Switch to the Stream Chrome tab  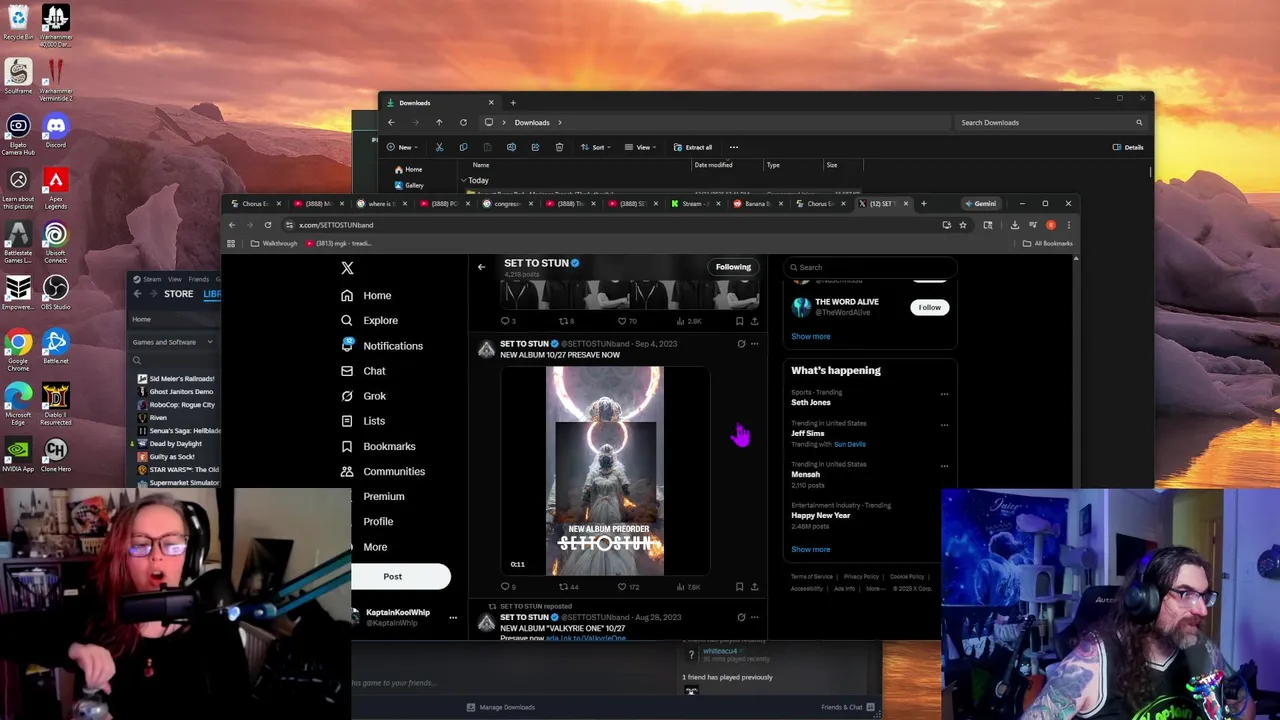[x=694, y=204]
